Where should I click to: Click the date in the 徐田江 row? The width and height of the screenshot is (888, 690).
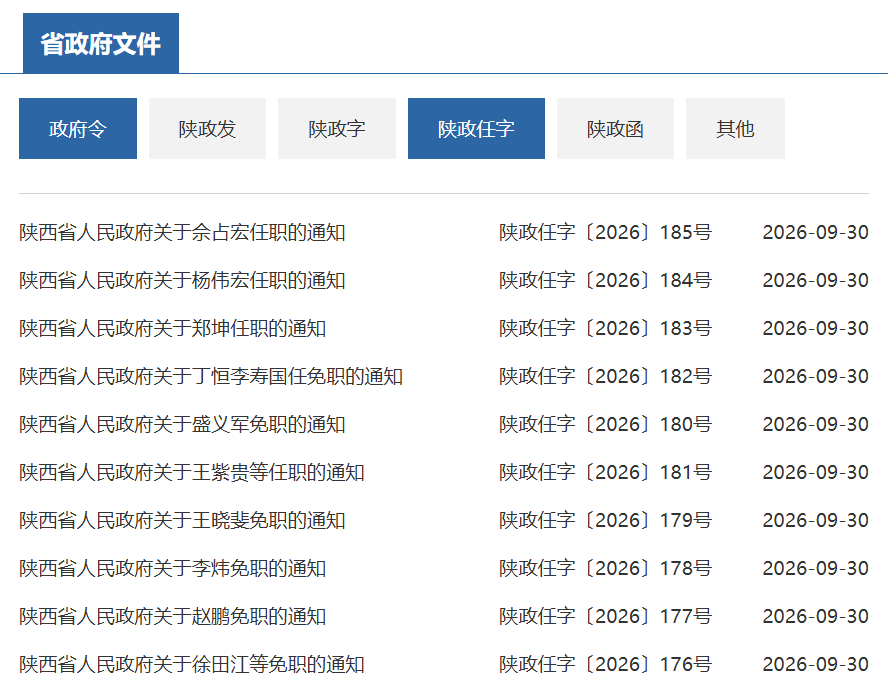tap(816, 665)
